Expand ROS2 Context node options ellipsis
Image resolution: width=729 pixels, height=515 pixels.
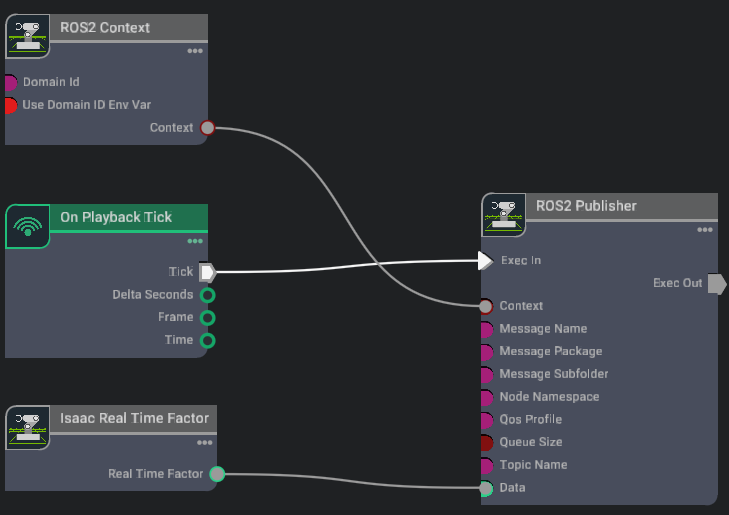[195, 52]
